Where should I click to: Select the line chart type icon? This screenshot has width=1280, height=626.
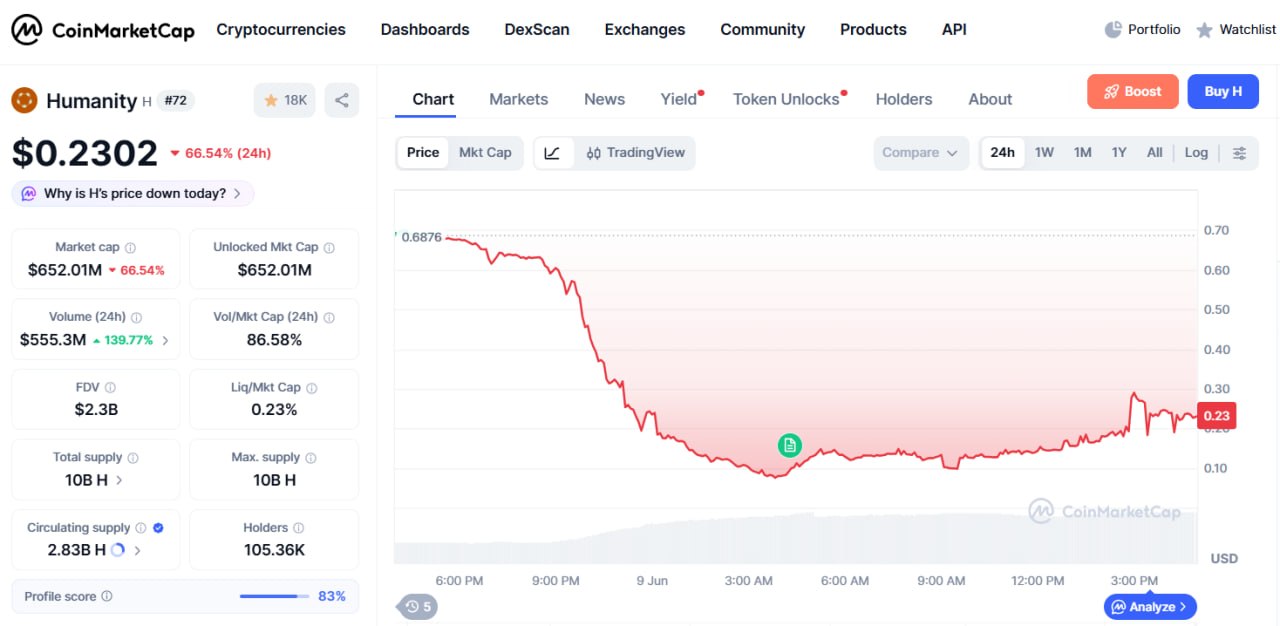tap(552, 153)
